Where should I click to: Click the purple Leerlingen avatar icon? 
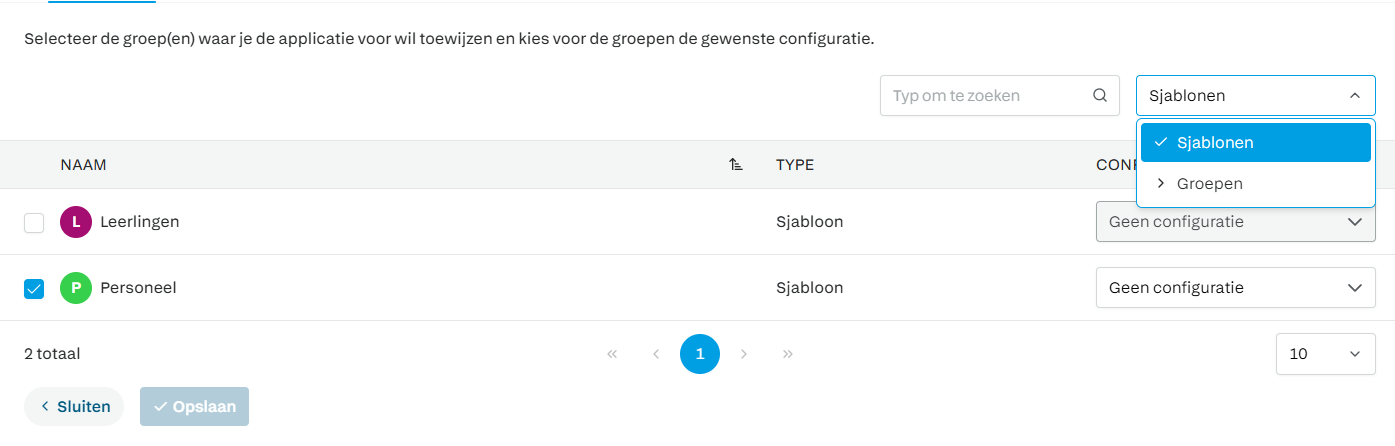[76, 222]
